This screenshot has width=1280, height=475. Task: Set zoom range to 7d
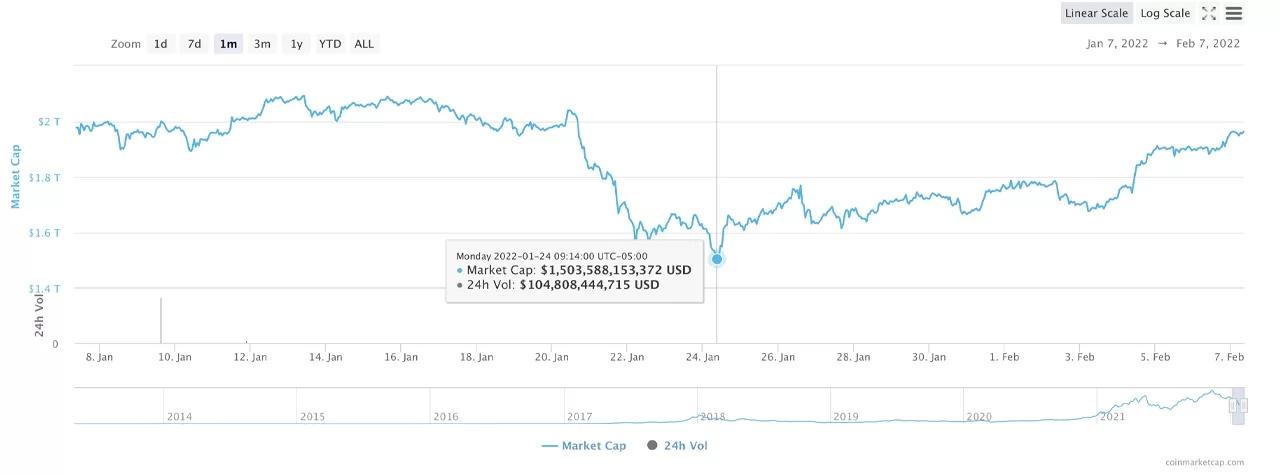[194, 44]
